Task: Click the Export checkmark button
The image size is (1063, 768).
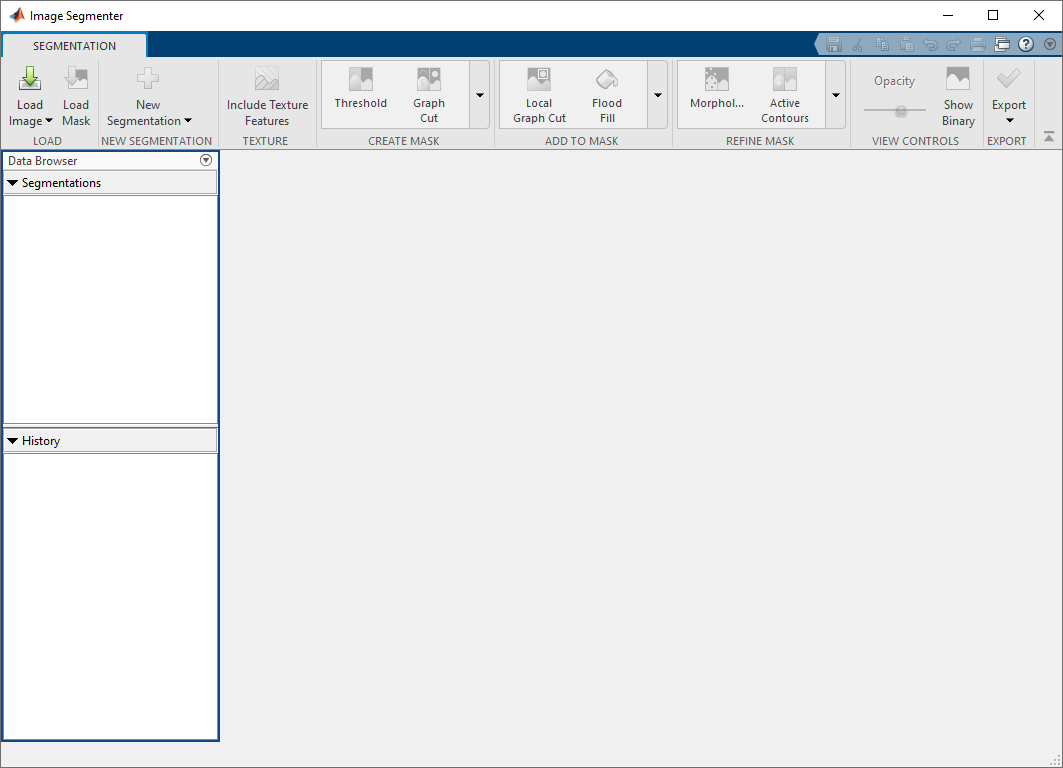Action: point(1009,79)
